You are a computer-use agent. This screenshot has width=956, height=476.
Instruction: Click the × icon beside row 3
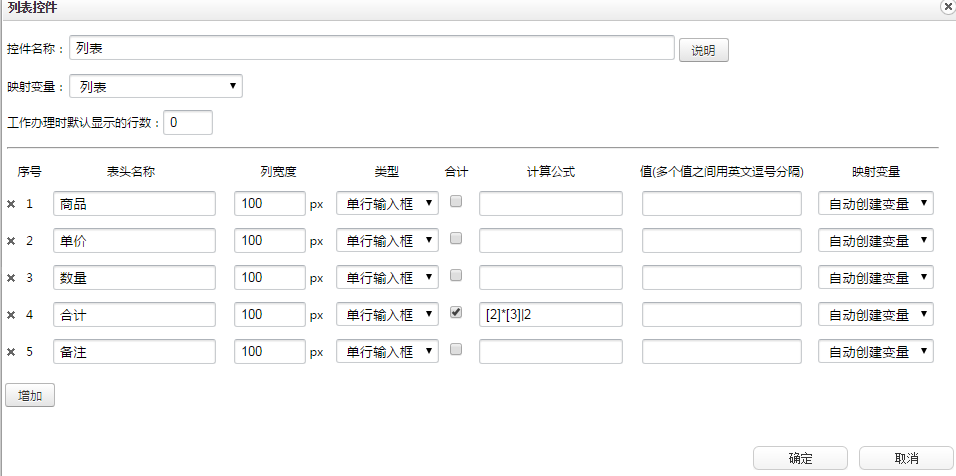pos(12,278)
